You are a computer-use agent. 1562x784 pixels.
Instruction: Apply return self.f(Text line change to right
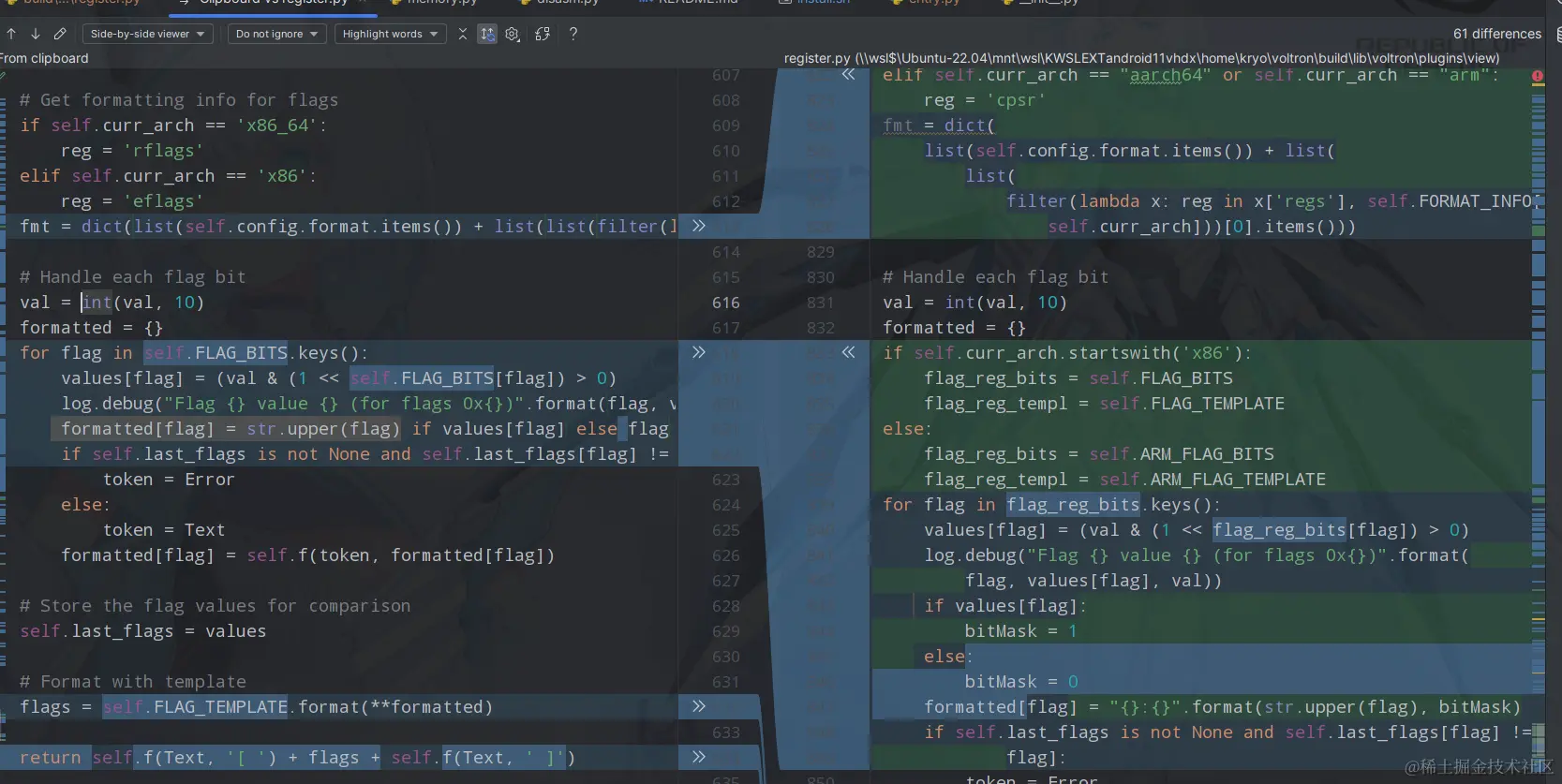[x=698, y=757]
